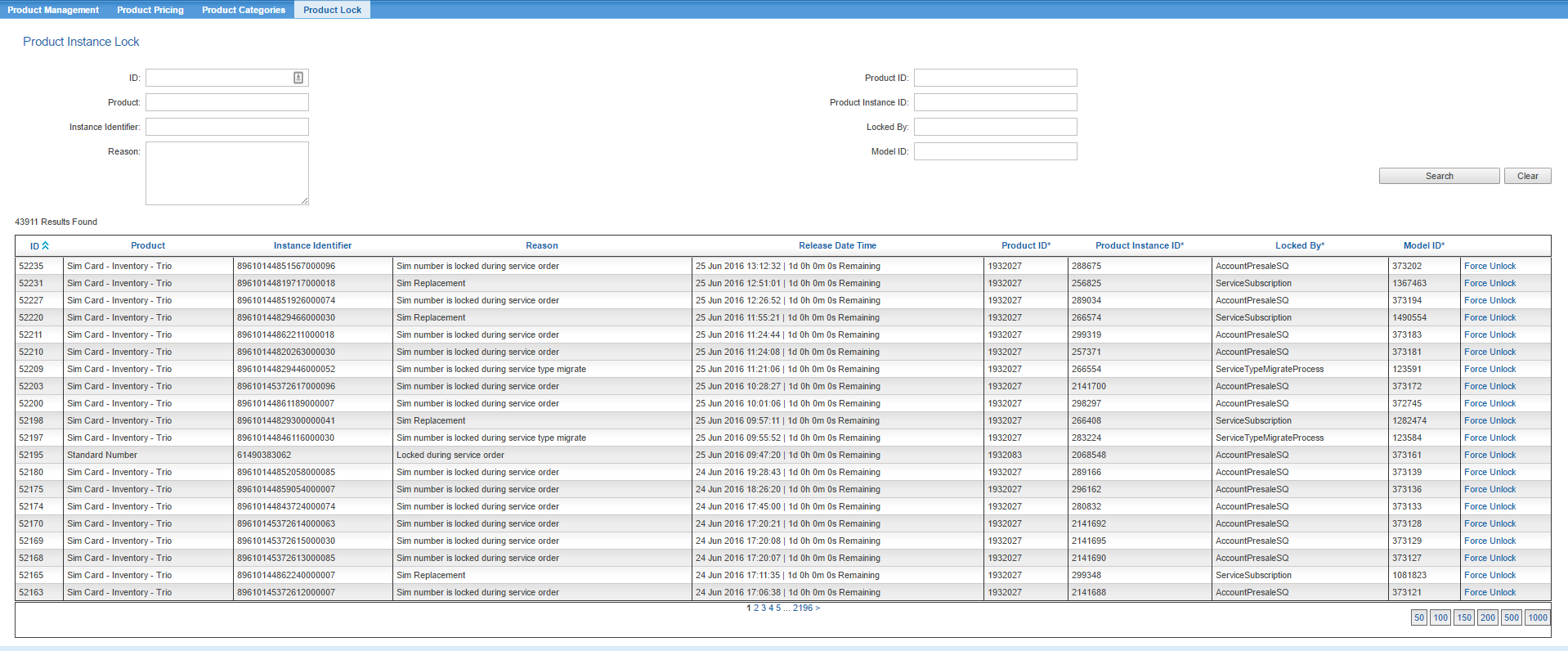Set page size to 50 results
This screenshot has width=1568, height=651.
(x=1418, y=617)
